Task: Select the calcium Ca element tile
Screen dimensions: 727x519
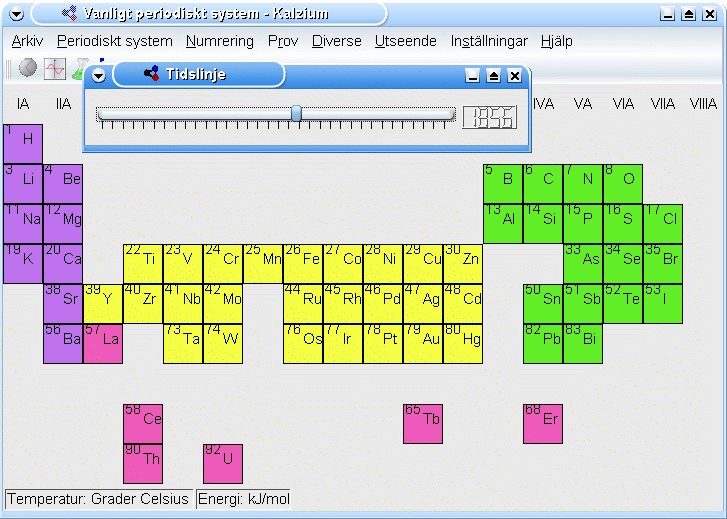Action: coord(63,263)
